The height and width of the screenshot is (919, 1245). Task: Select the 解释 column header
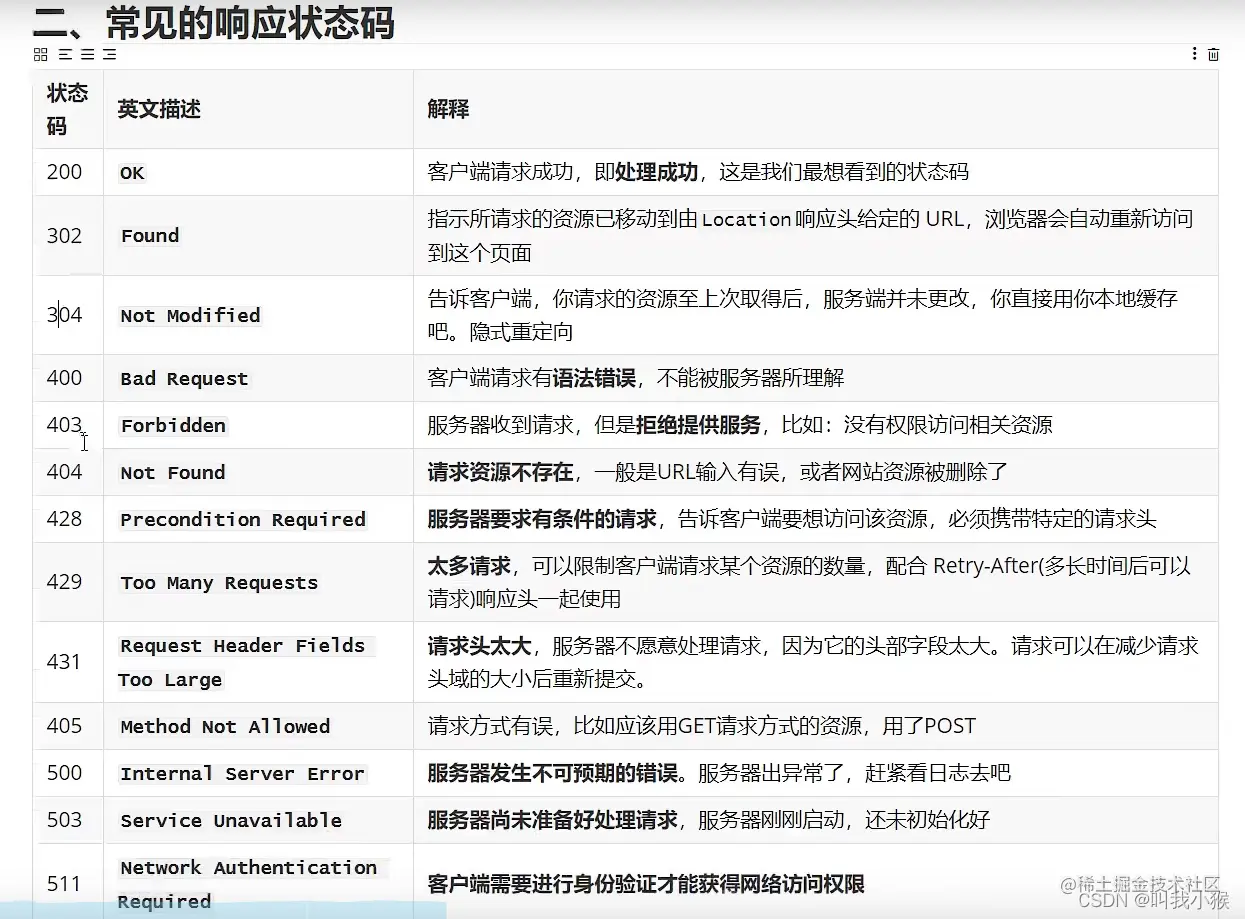click(449, 109)
